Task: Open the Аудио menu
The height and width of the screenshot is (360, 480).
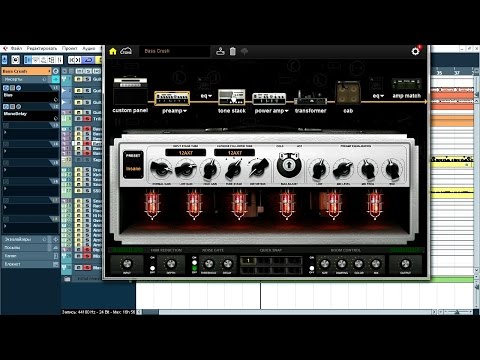Action: click(89, 48)
